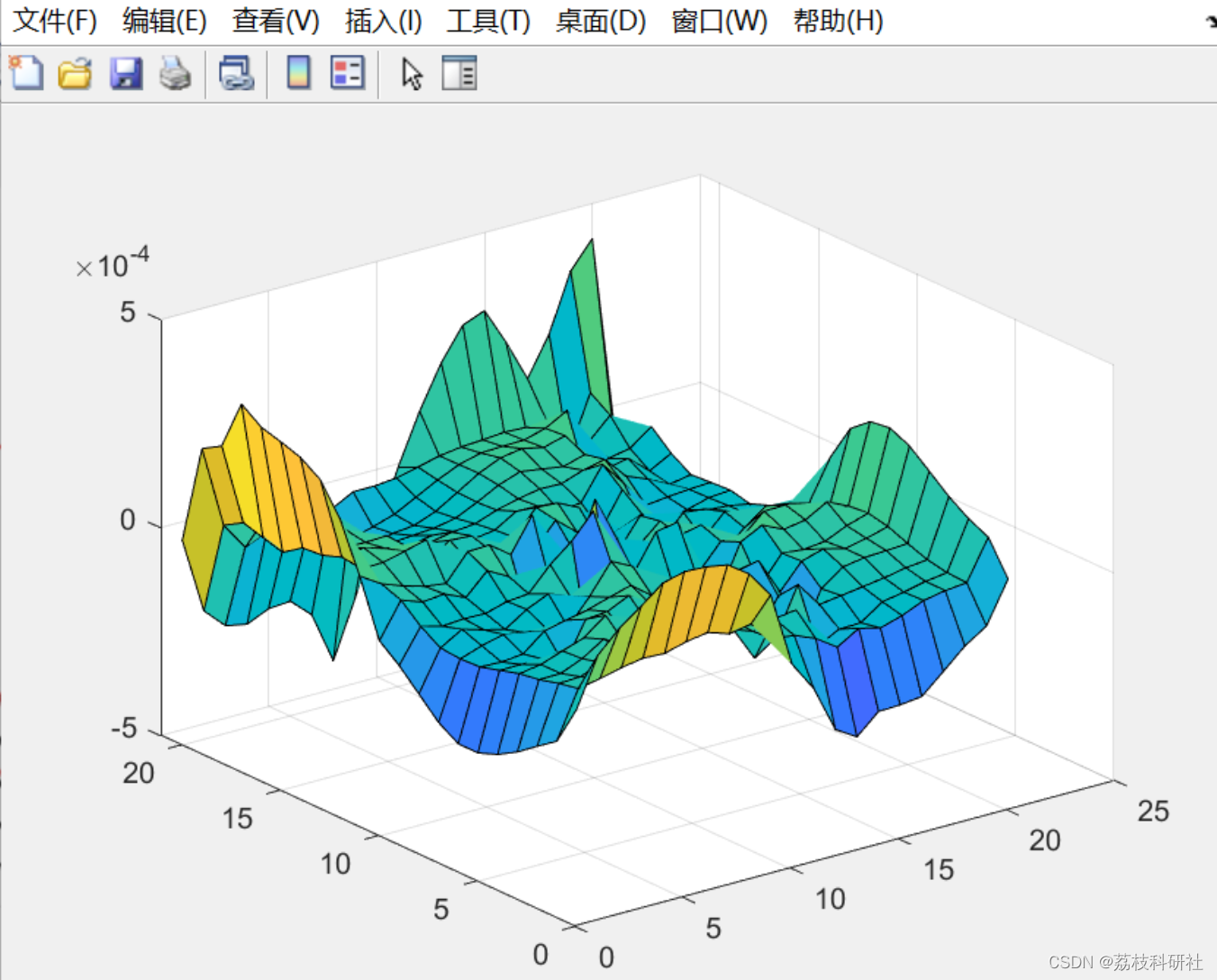This screenshot has height=980, width=1217.
Task: Open the 插入(I) menu
Action: [x=384, y=21]
